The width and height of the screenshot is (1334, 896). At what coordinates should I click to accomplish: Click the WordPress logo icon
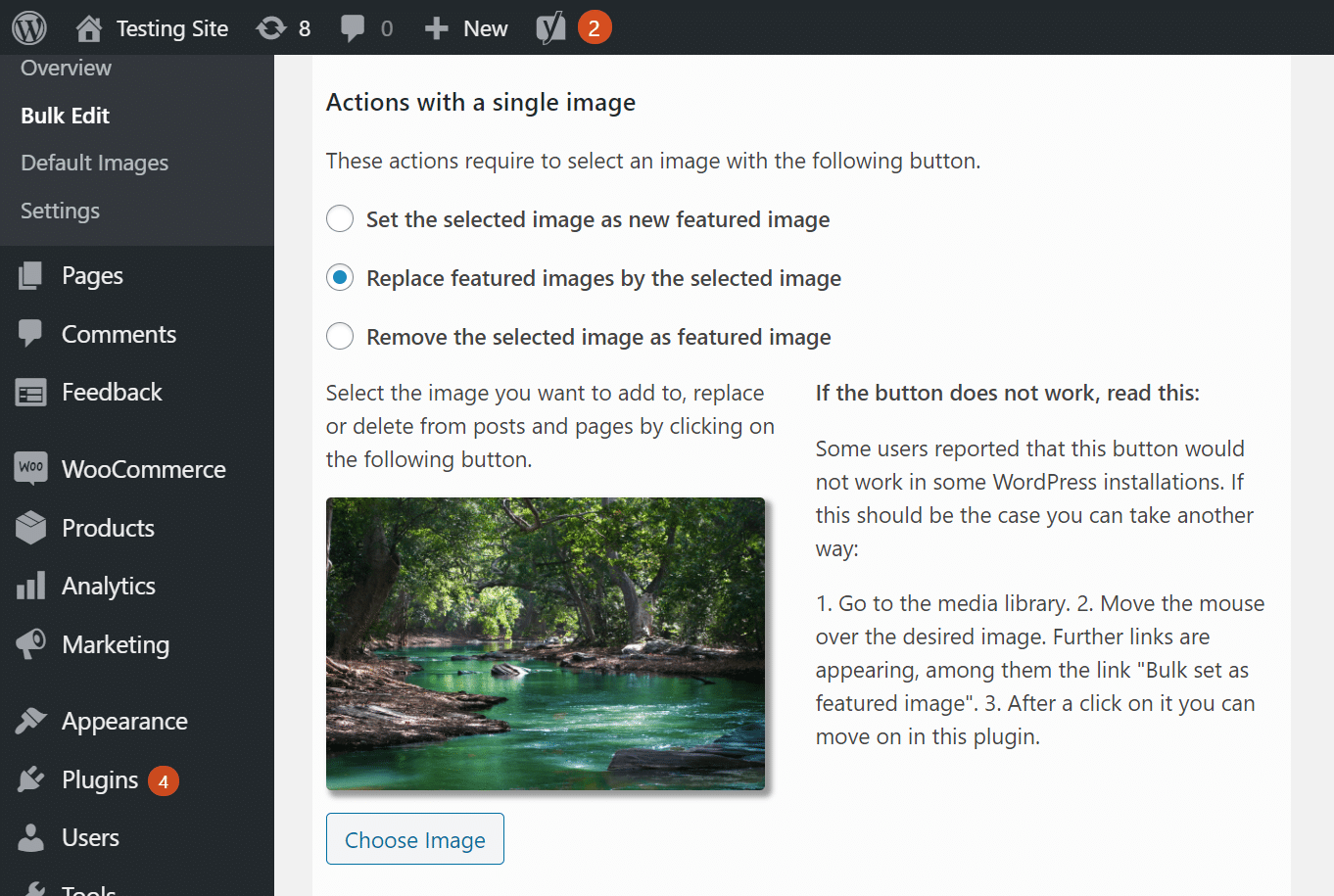click(x=28, y=26)
